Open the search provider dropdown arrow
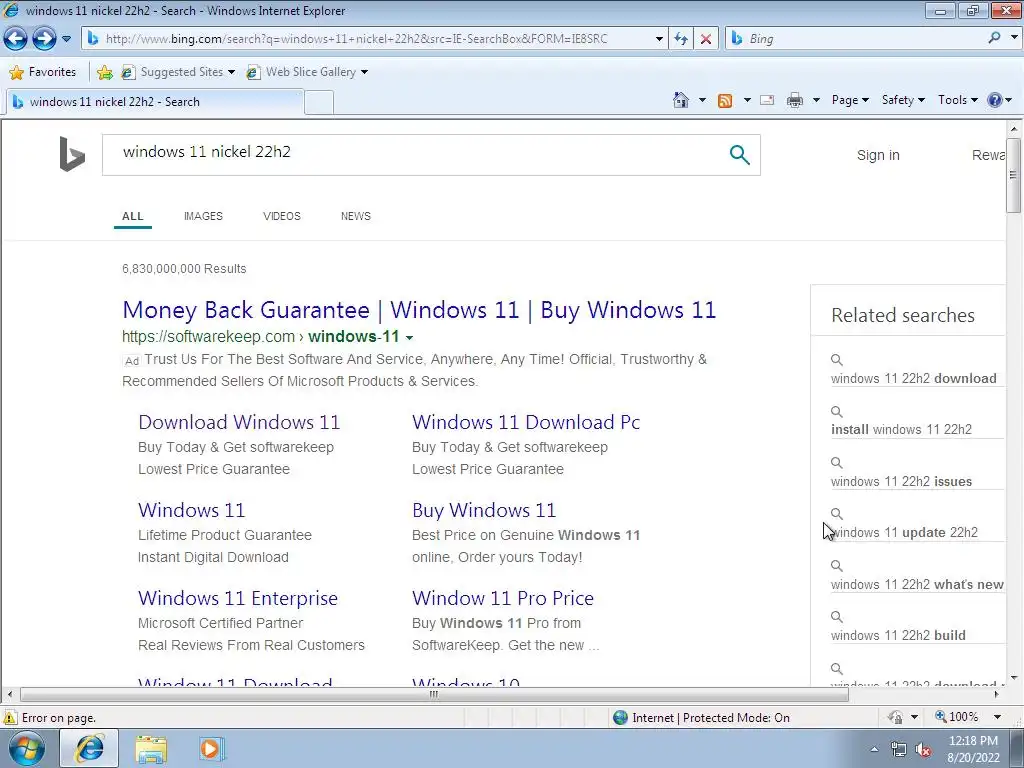Viewport: 1024px width, 768px height. click(x=1014, y=38)
